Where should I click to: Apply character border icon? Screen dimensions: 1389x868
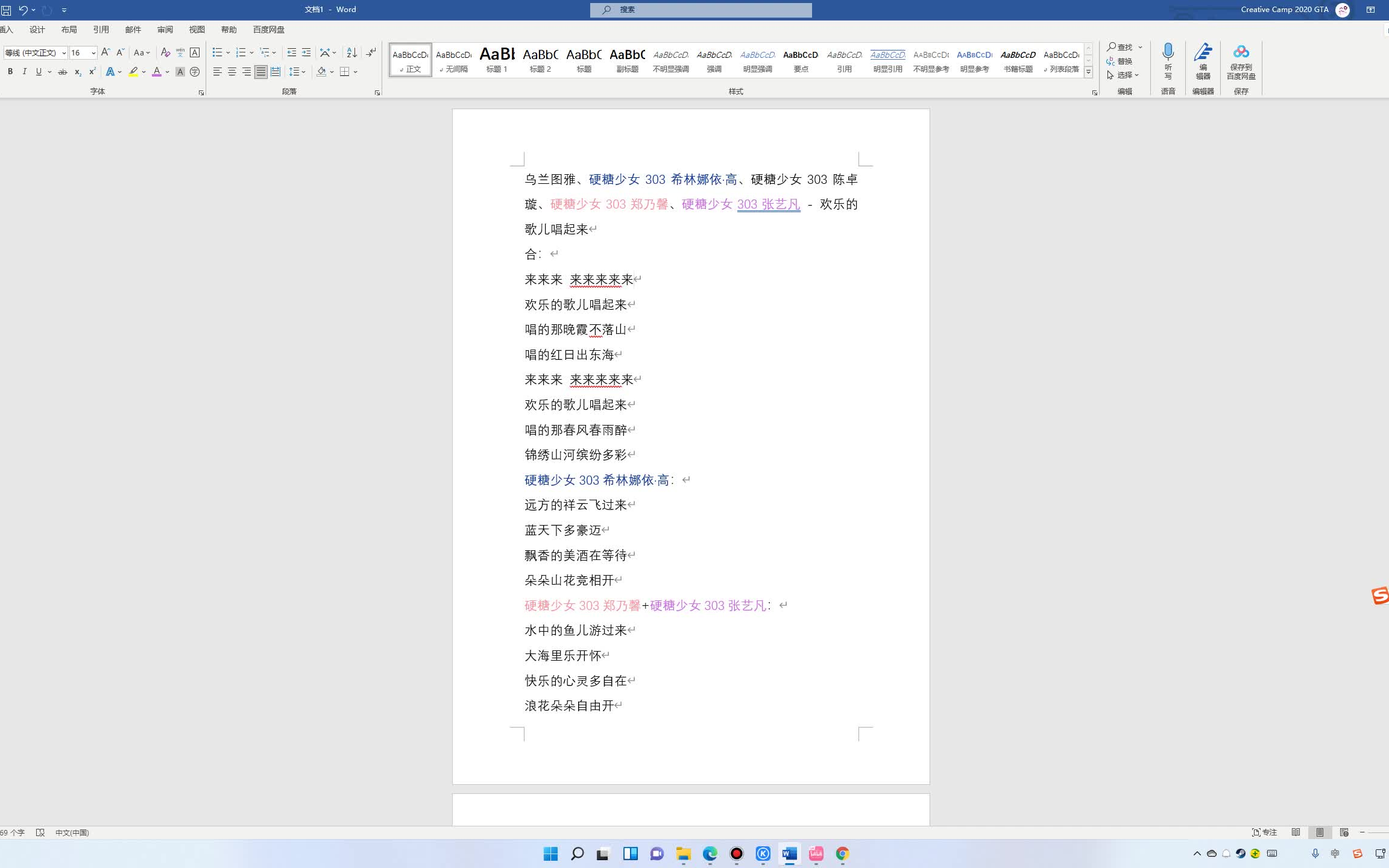pos(195,52)
